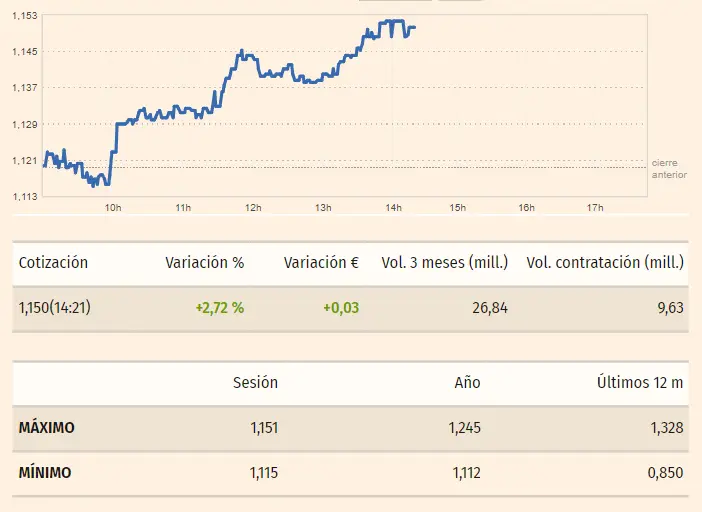Select the MÍNIMO row label
Screen dimensions: 702x512
click(45, 472)
